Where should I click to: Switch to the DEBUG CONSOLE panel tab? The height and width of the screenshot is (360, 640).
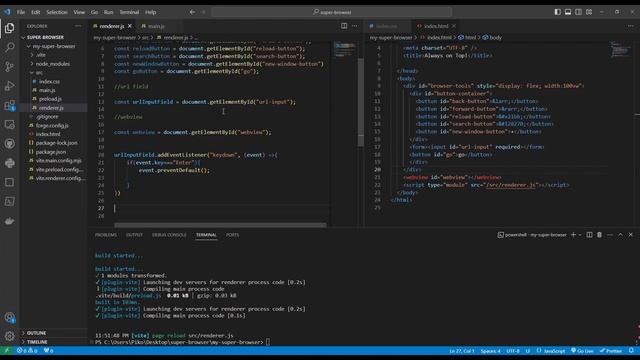(169, 235)
